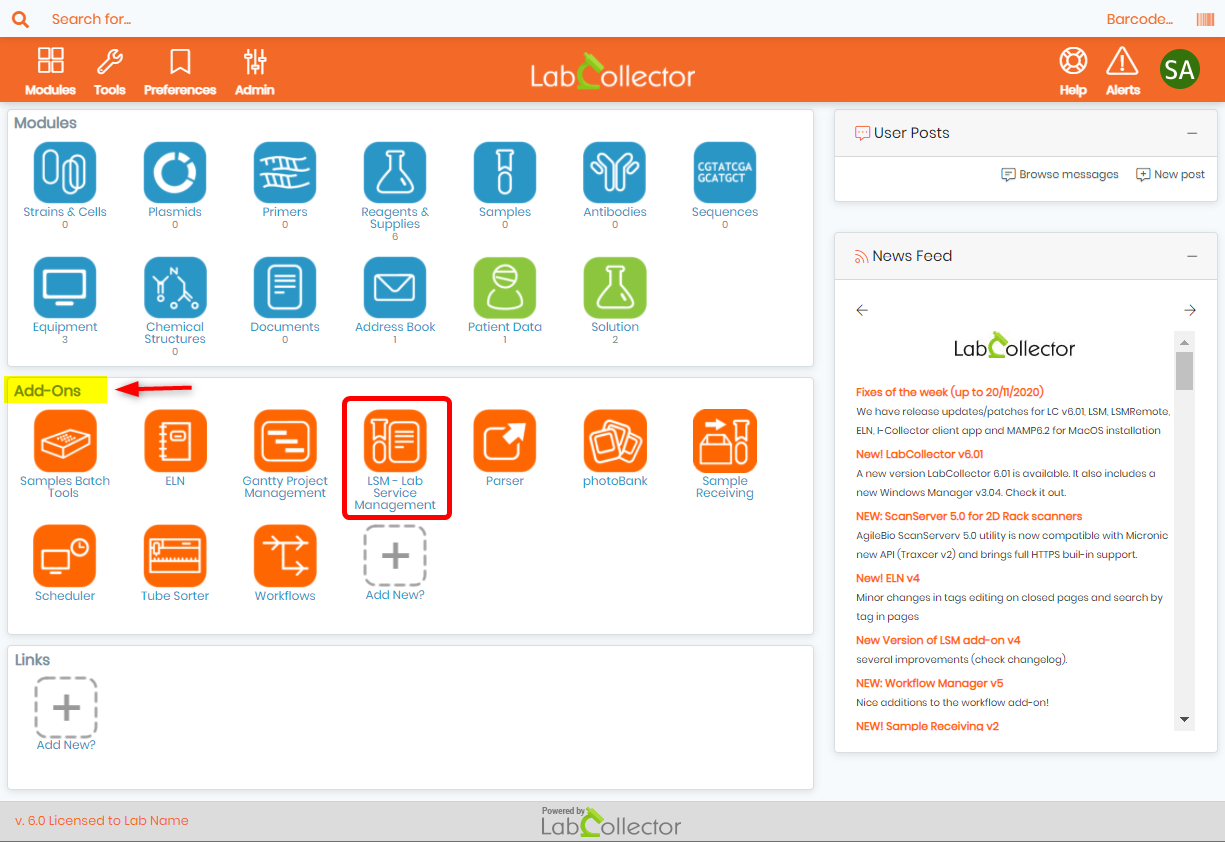The image size is (1225, 842).
Task: Open 'NEW! Sample Receiving v2' news item
Action: click(927, 726)
